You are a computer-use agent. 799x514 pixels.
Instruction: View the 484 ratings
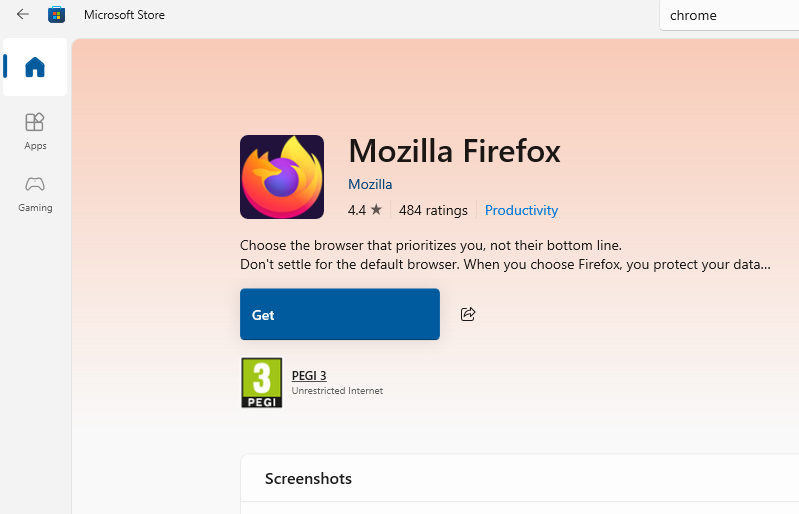coord(433,210)
